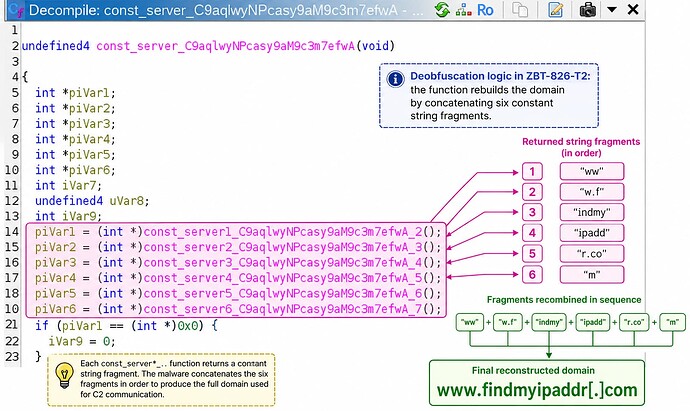This screenshot has height=411, width=690.
Task: Select piVar2 assignment target on line 15
Action: pyautogui.click(x=55, y=247)
